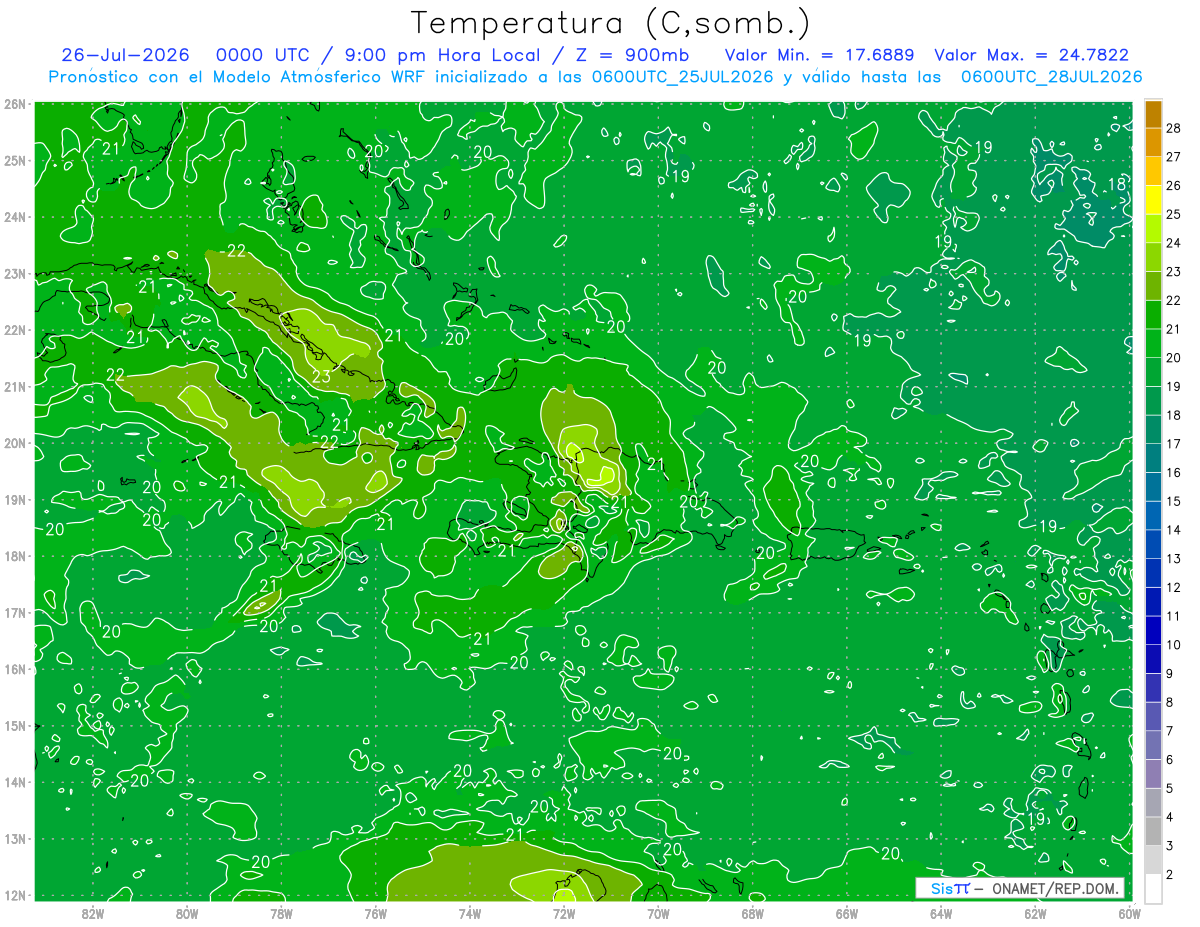Click the '17' label on the color scale
Viewport: 1200px width, 927px height.
(x=1175, y=445)
